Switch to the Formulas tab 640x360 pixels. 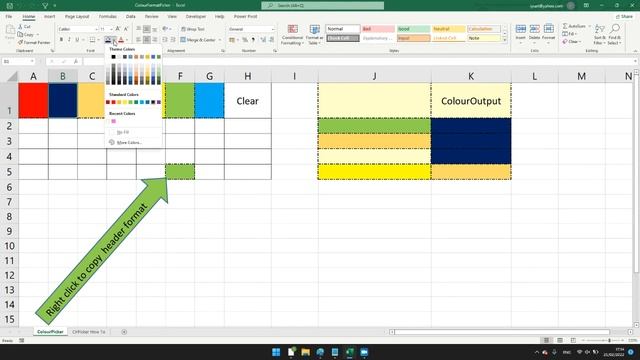point(108,17)
